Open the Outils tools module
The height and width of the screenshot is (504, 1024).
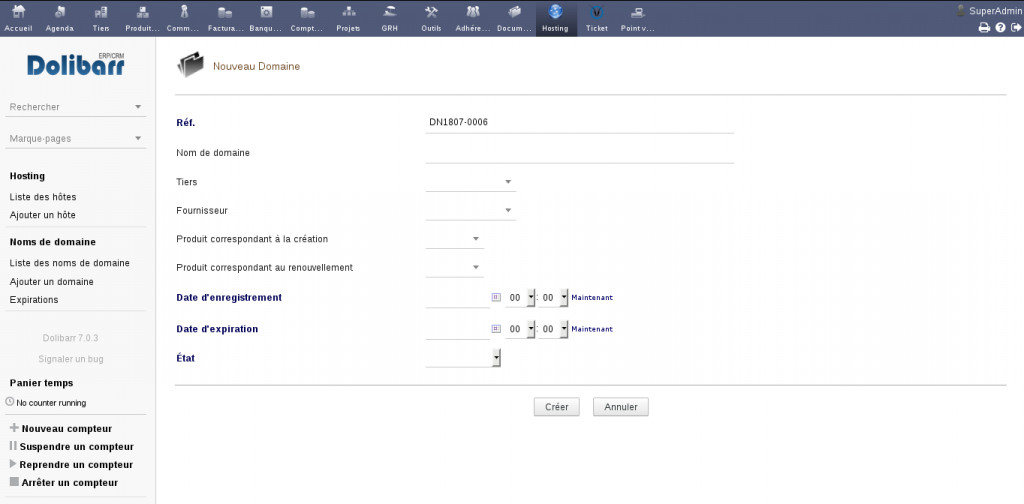pos(431,18)
